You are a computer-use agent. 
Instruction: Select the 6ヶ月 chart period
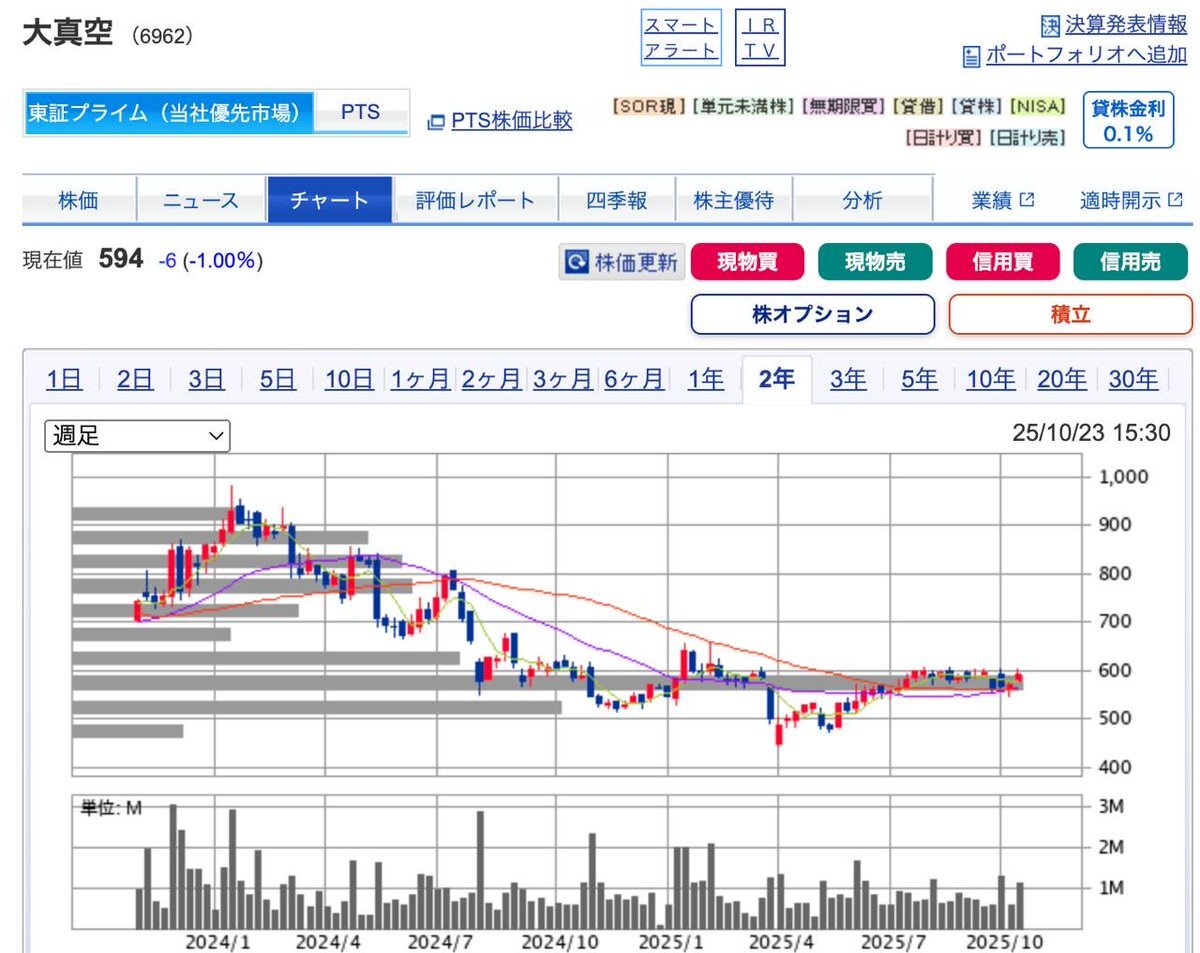(634, 379)
